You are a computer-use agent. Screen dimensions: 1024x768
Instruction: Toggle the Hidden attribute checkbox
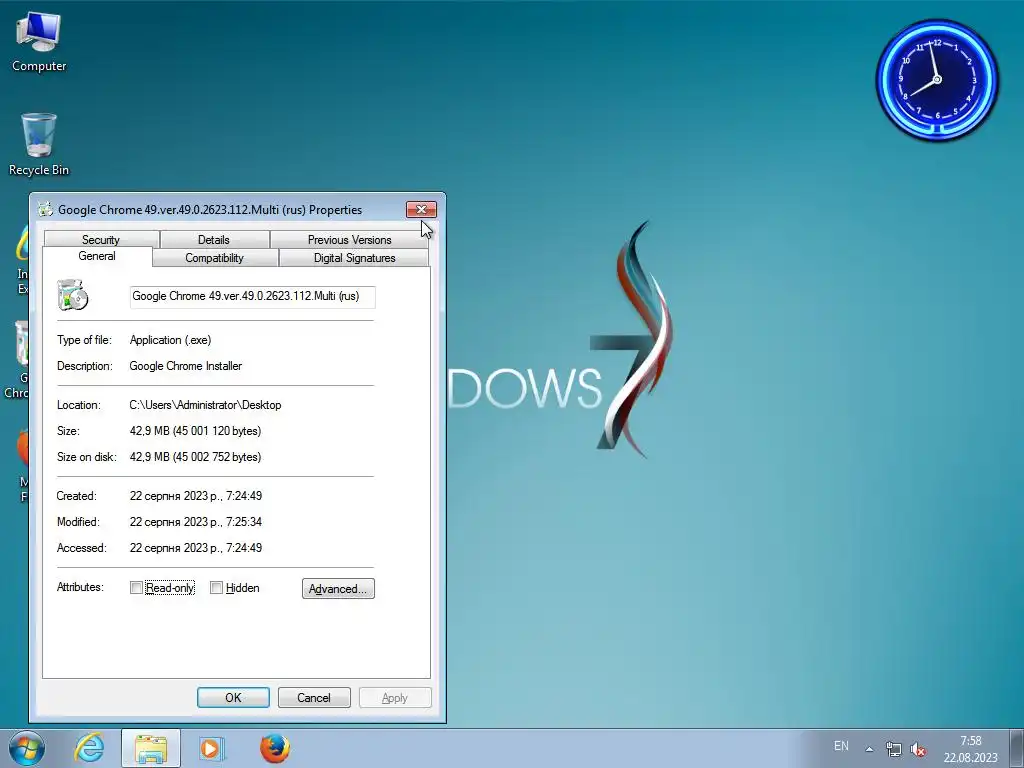[x=216, y=588]
